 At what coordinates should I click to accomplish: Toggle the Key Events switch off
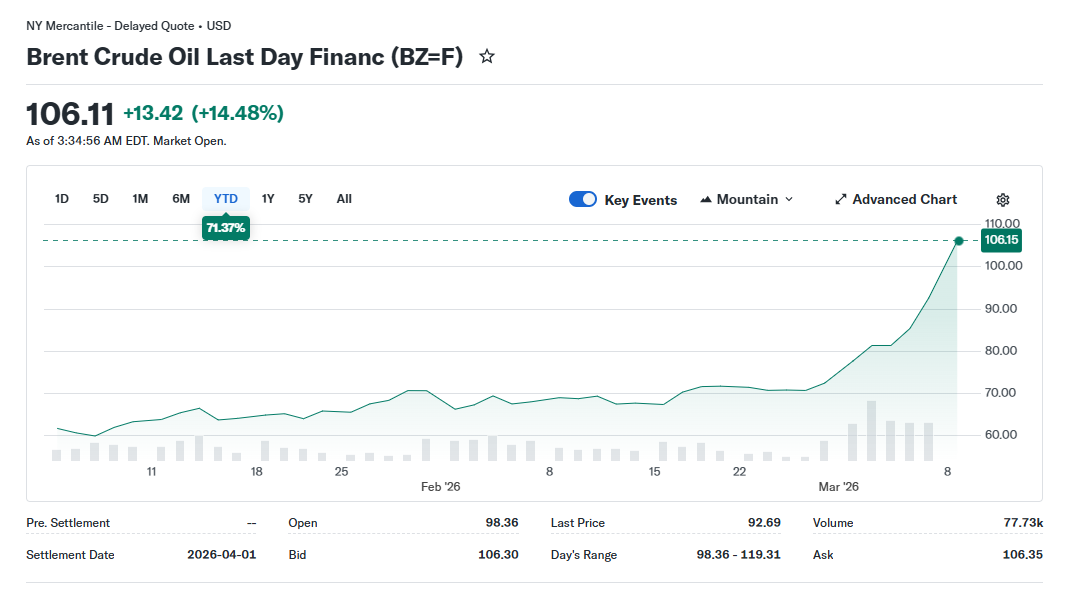pyautogui.click(x=583, y=200)
